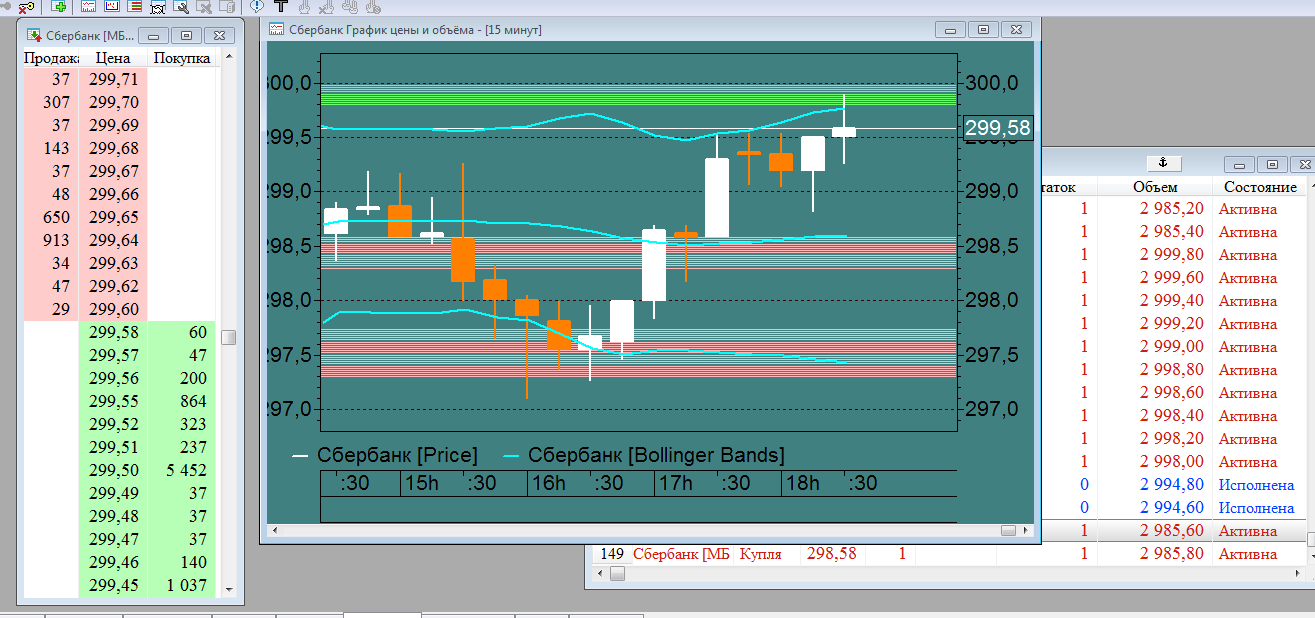Click the order book scrollbar down arrow
This screenshot has height=618, width=1315.
[x=228, y=589]
